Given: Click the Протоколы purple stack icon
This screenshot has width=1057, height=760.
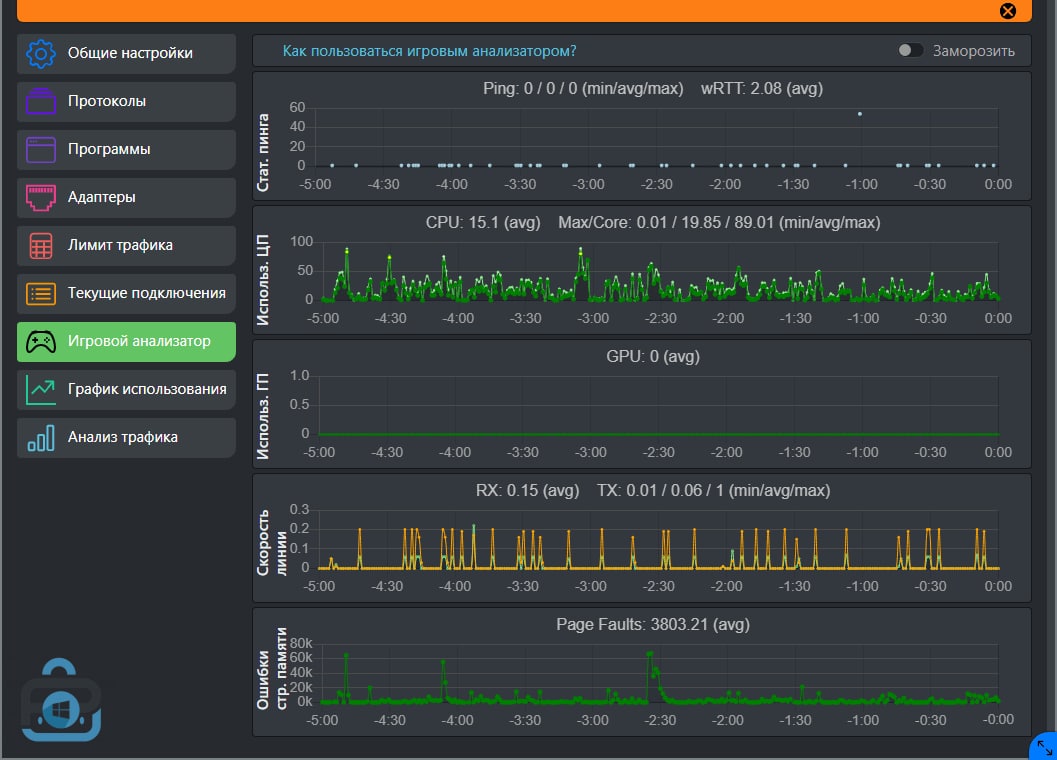Looking at the screenshot, I should [x=41, y=102].
